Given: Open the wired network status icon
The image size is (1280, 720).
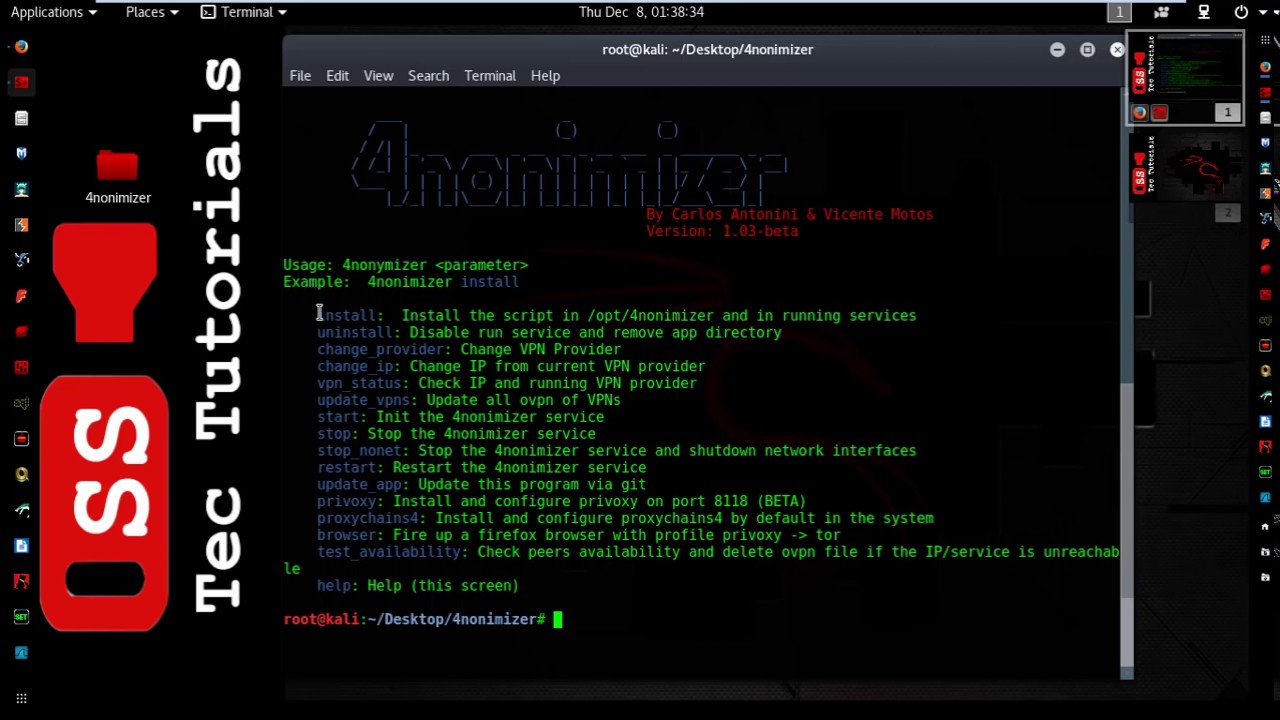Looking at the screenshot, I should tap(1204, 12).
